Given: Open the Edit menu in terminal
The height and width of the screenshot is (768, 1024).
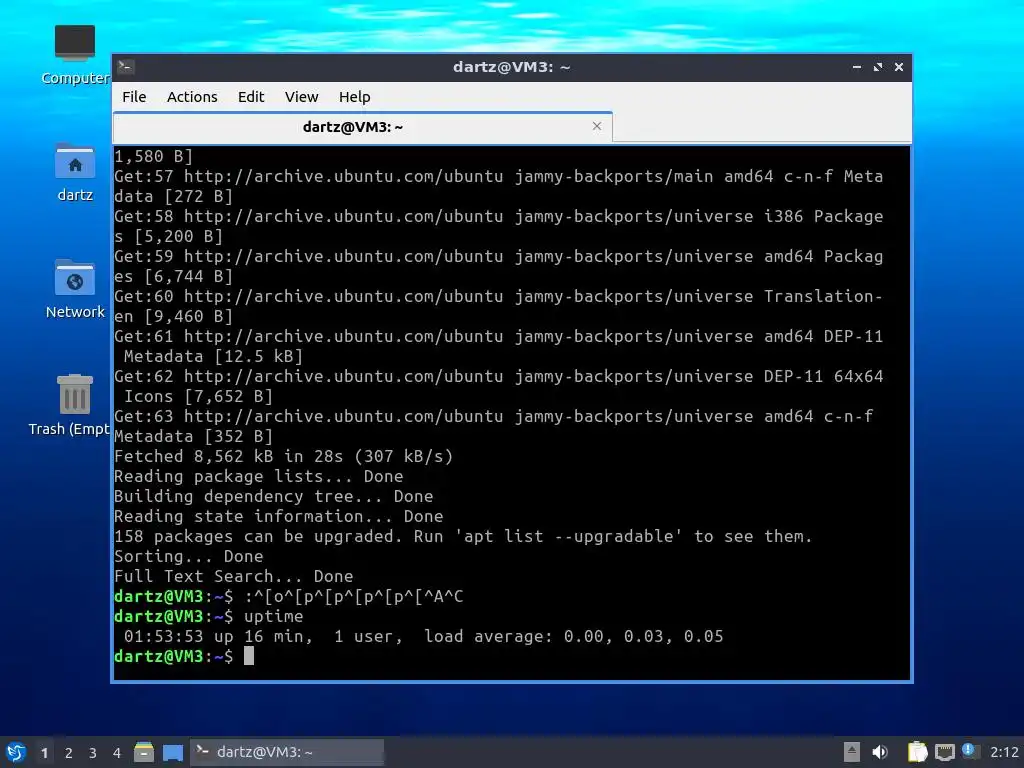Looking at the screenshot, I should coord(251,97).
